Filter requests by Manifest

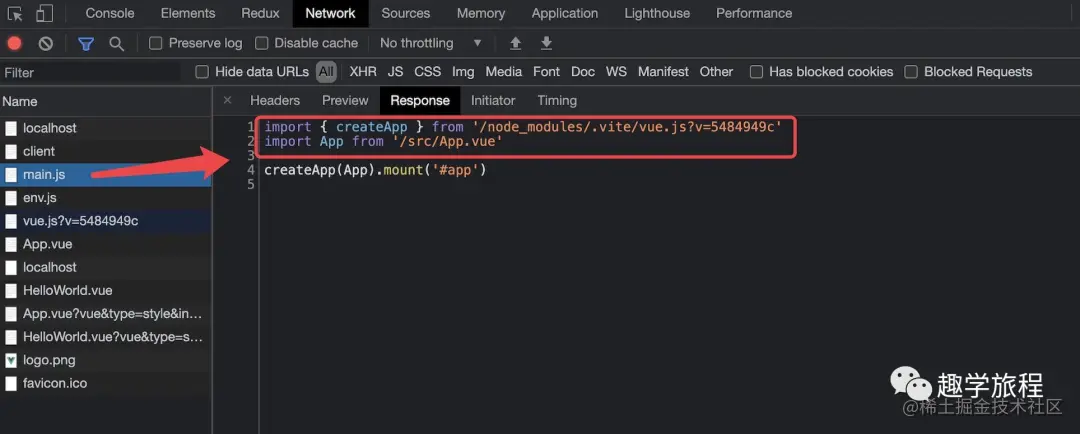pos(663,72)
